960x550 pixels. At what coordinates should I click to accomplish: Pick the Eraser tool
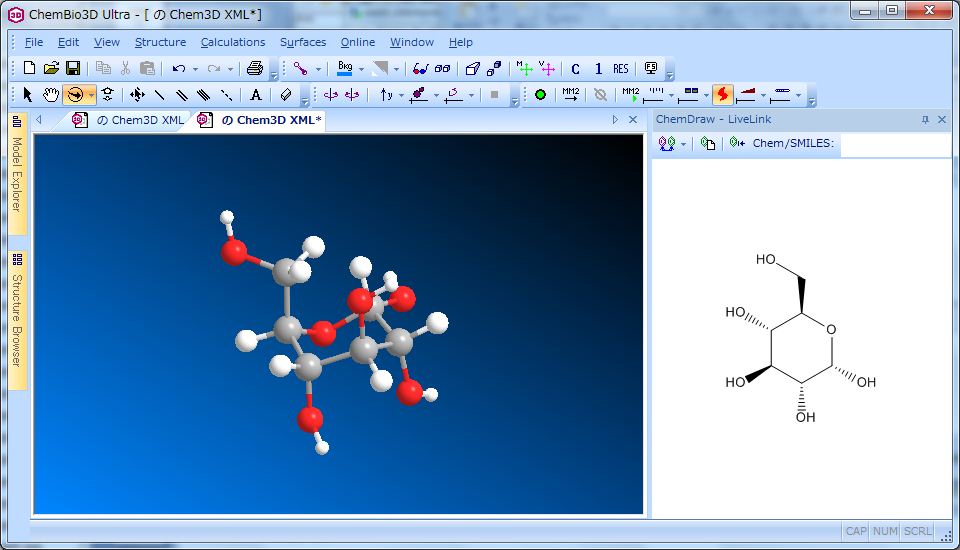tap(285, 95)
